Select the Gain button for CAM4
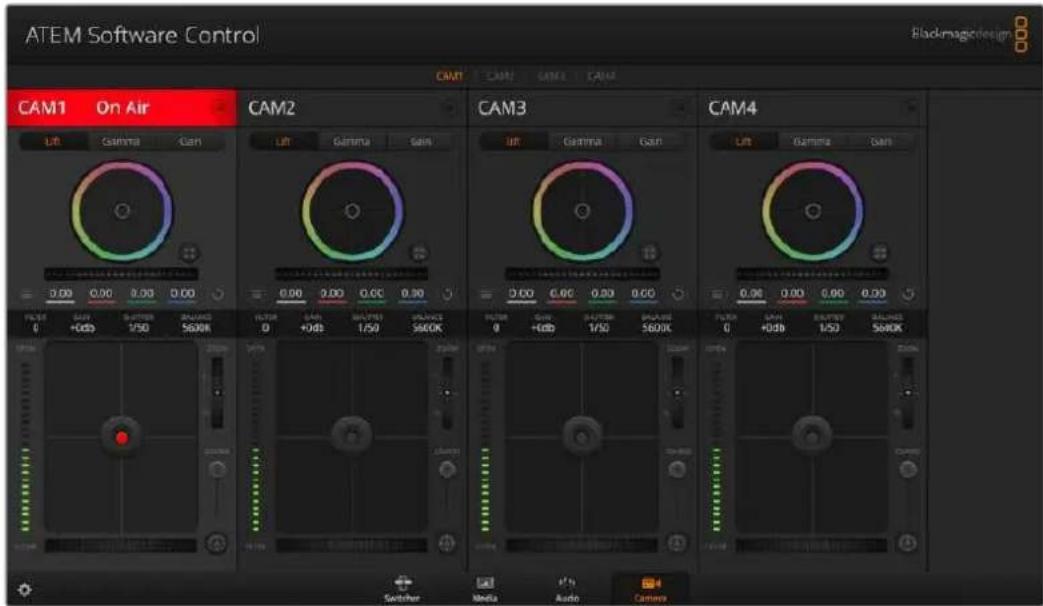This screenshot has height=606, width=1043. pyautogui.click(x=881, y=141)
